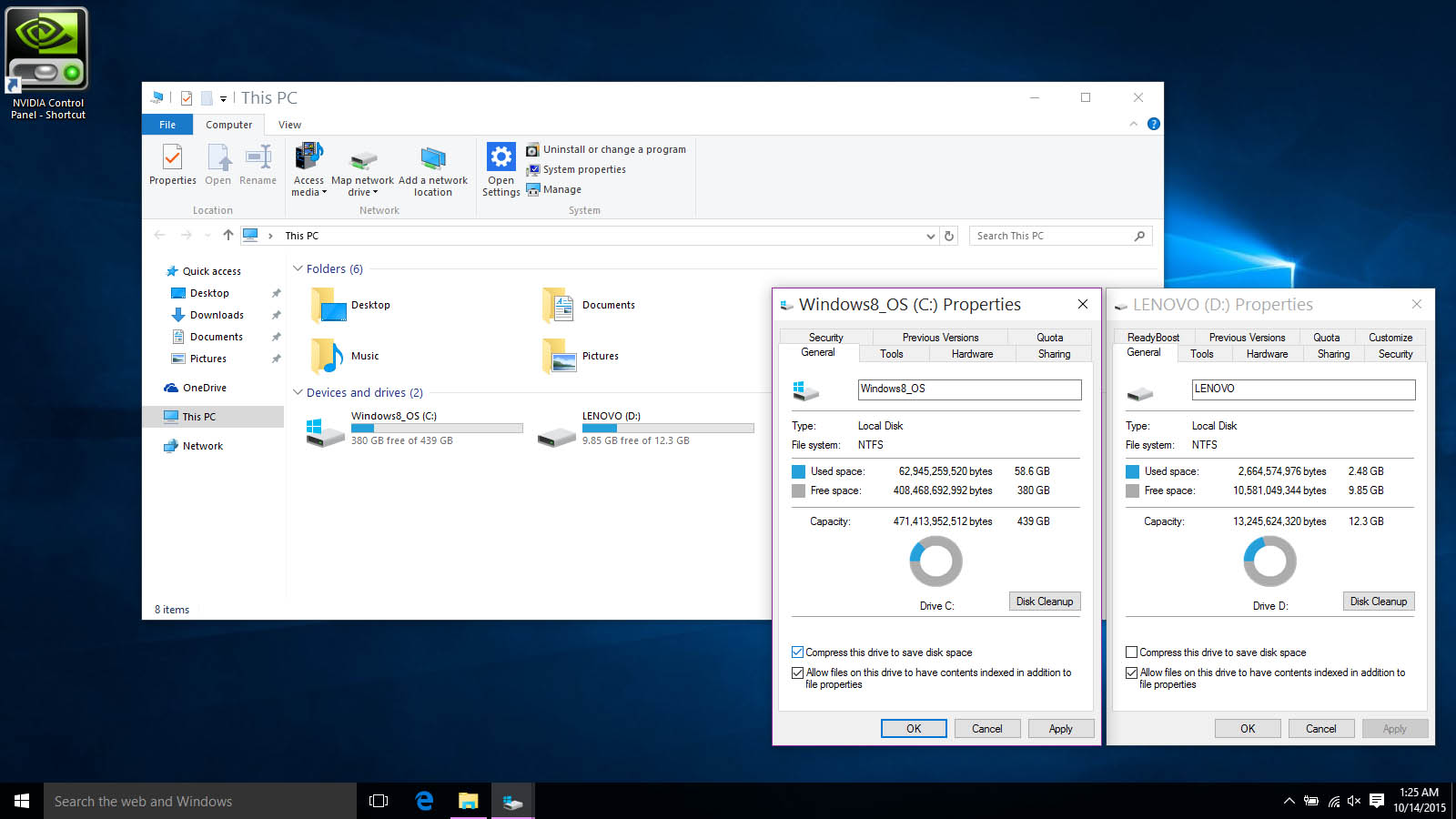Click the taskbar web and Windows search box
Image resolution: width=1456 pixels, height=819 pixels.
(x=200, y=801)
